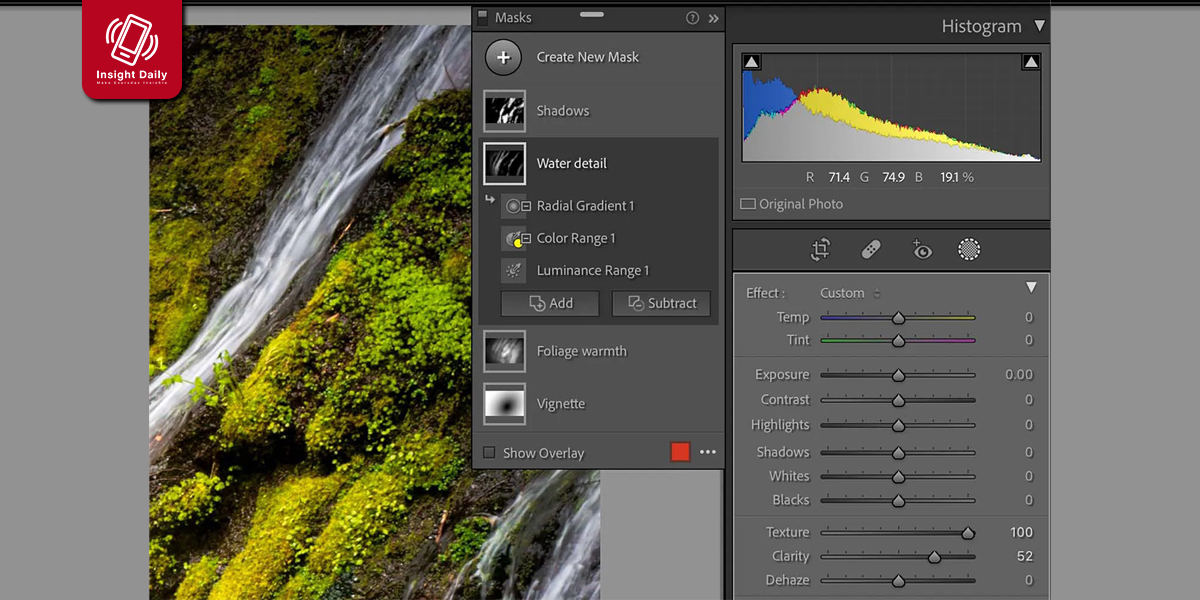The height and width of the screenshot is (600, 1200).
Task: Click the Subtract button
Action: click(661, 303)
